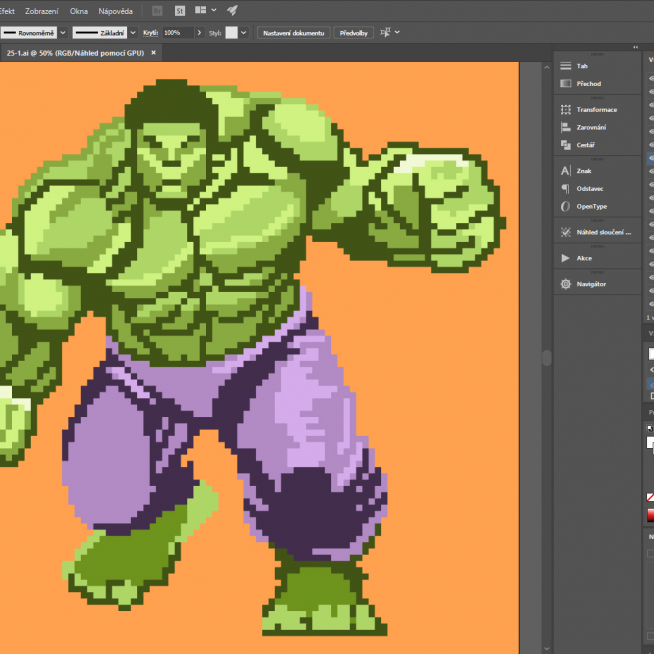The height and width of the screenshot is (654, 654).
Task: Open the OpenType panel
Action: tap(566, 207)
